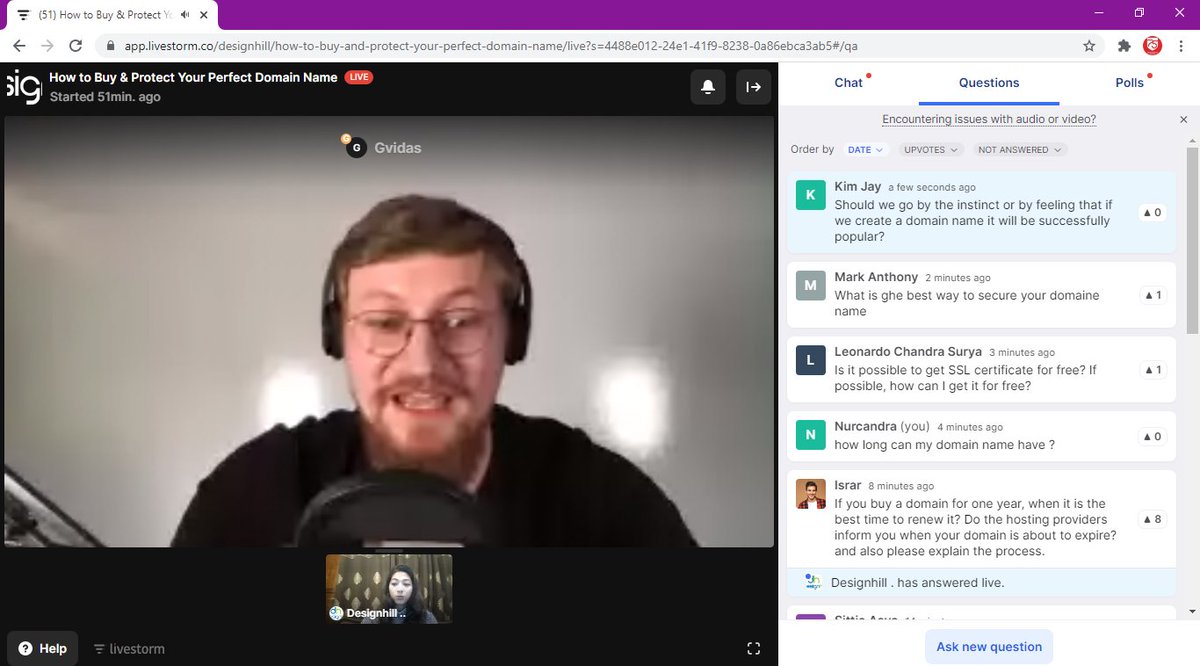Upvote Mark Anthony's question
Image resolution: width=1200 pixels, height=666 pixels.
coord(1152,295)
